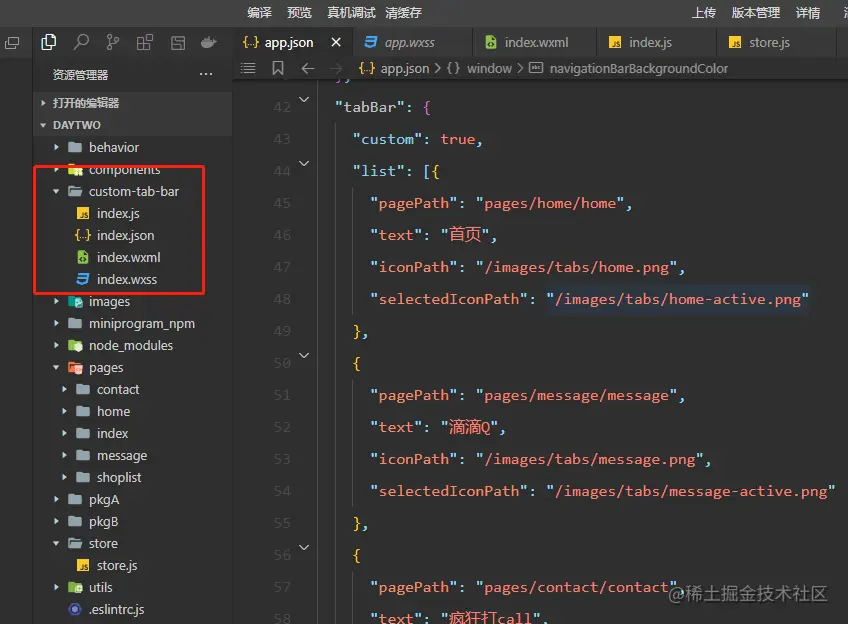Open index.js in custom-tab-bar folder
The image size is (848, 624).
tap(132, 213)
